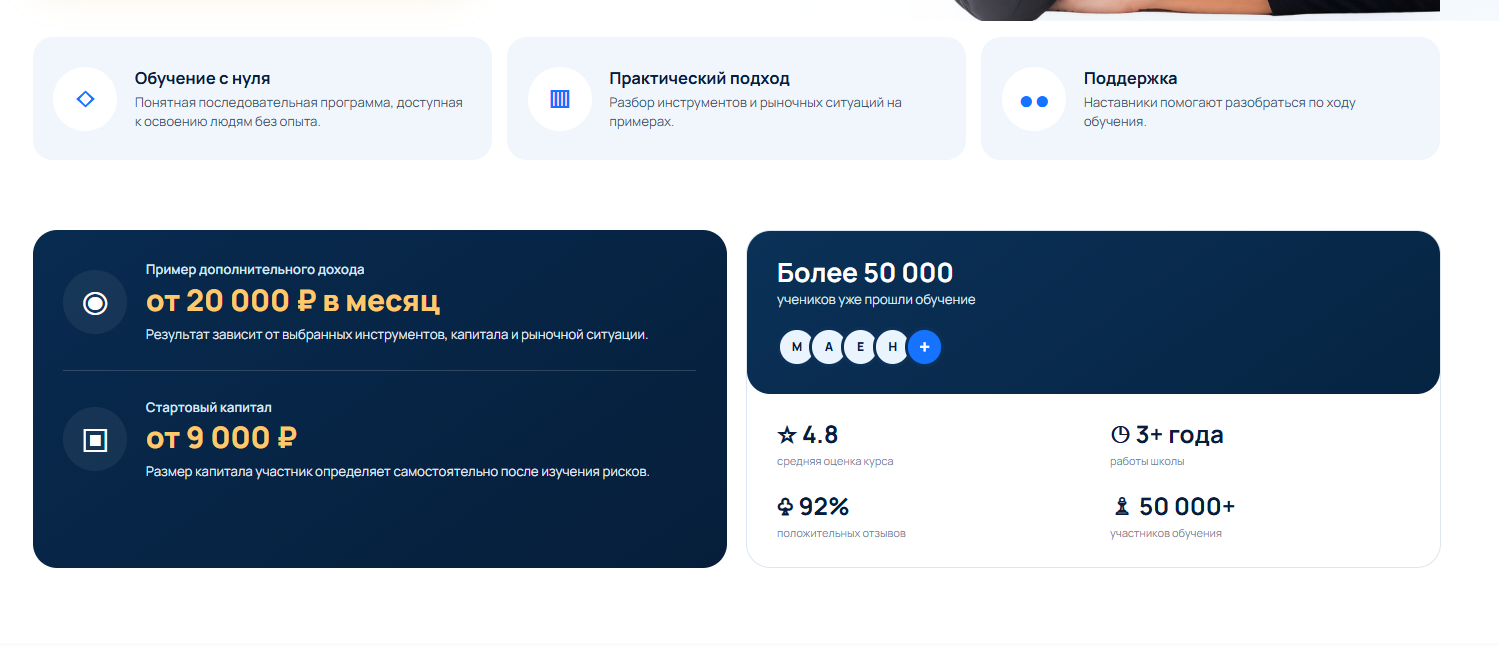
Task: Select the student avatar labeled E
Action: [860, 347]
